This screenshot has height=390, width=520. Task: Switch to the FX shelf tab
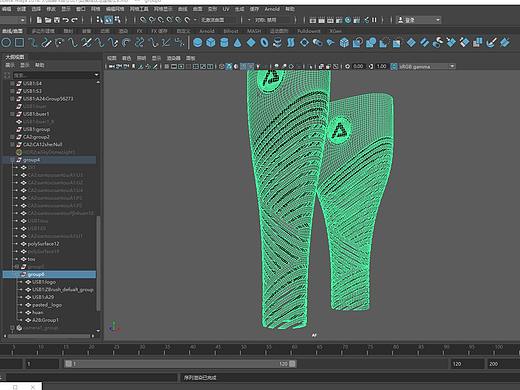click(139, 31)
